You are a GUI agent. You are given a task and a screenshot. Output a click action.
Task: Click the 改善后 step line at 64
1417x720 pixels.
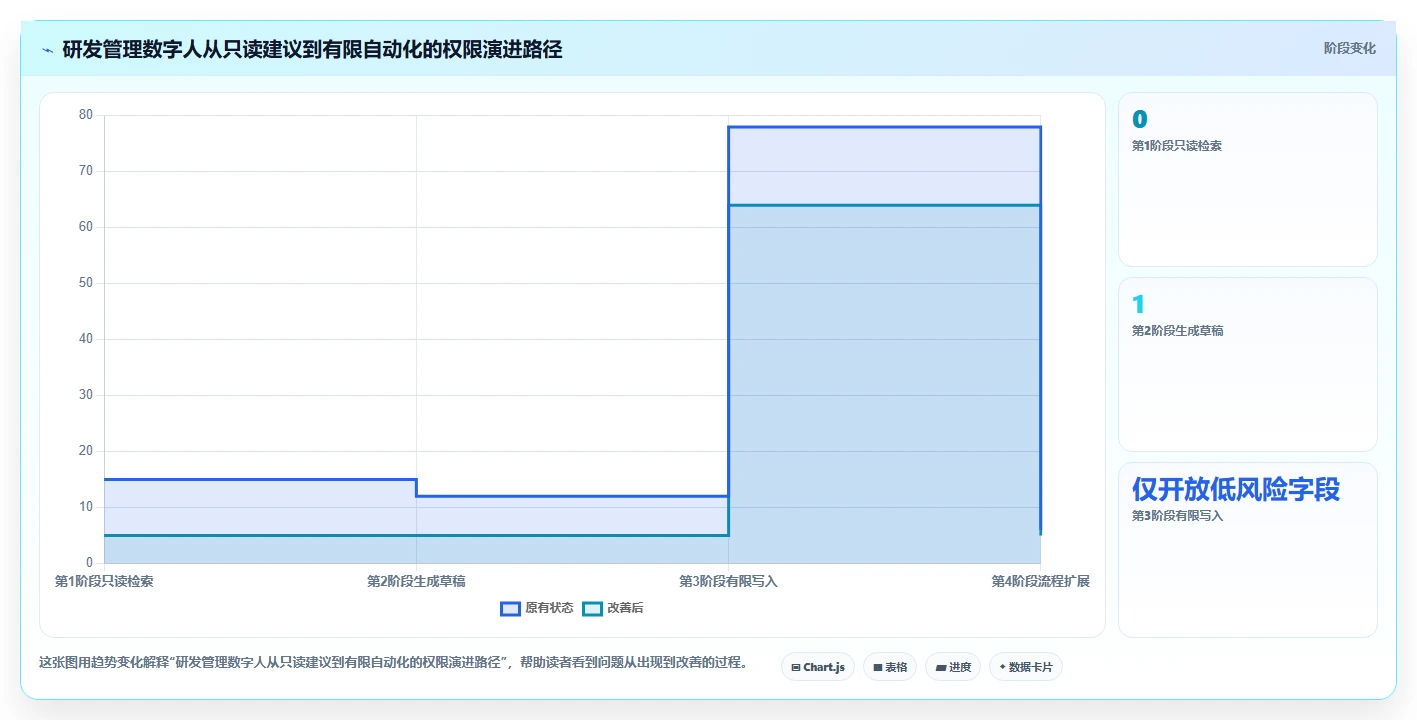(x=884, y=205)
